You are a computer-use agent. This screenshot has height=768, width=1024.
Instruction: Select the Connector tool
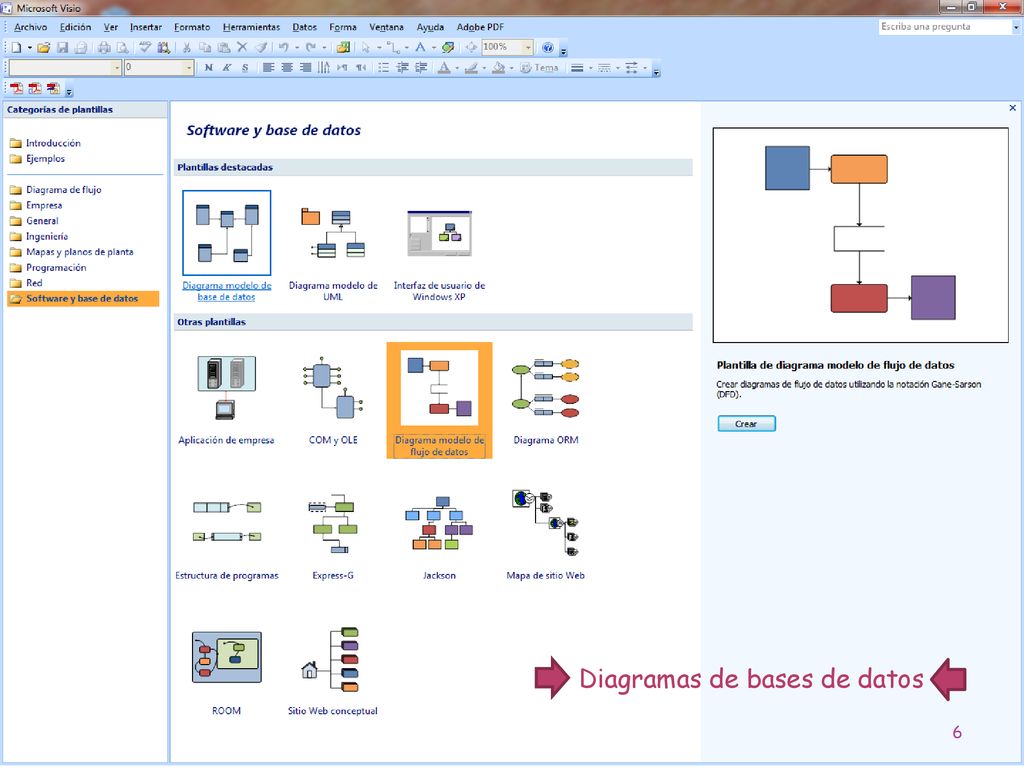[x=393, y=47]
